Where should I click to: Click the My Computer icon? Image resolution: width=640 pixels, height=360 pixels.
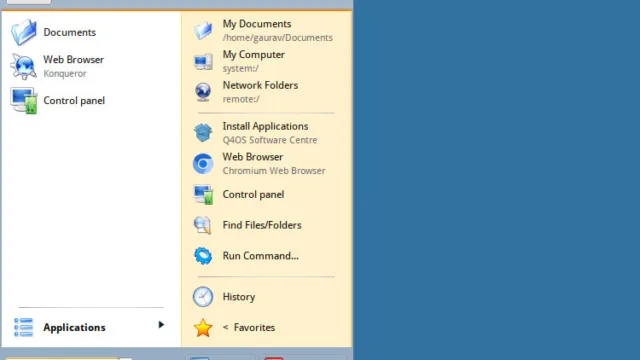click(203, 61)
